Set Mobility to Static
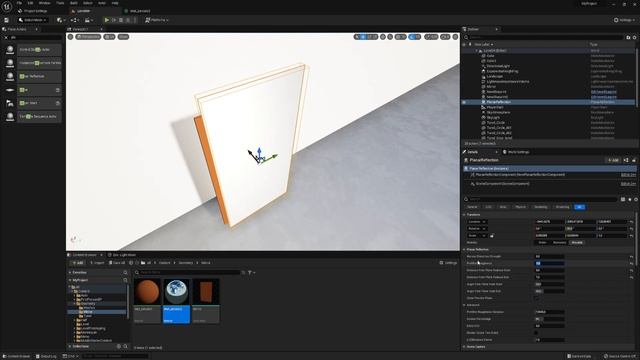 [542, 242]
